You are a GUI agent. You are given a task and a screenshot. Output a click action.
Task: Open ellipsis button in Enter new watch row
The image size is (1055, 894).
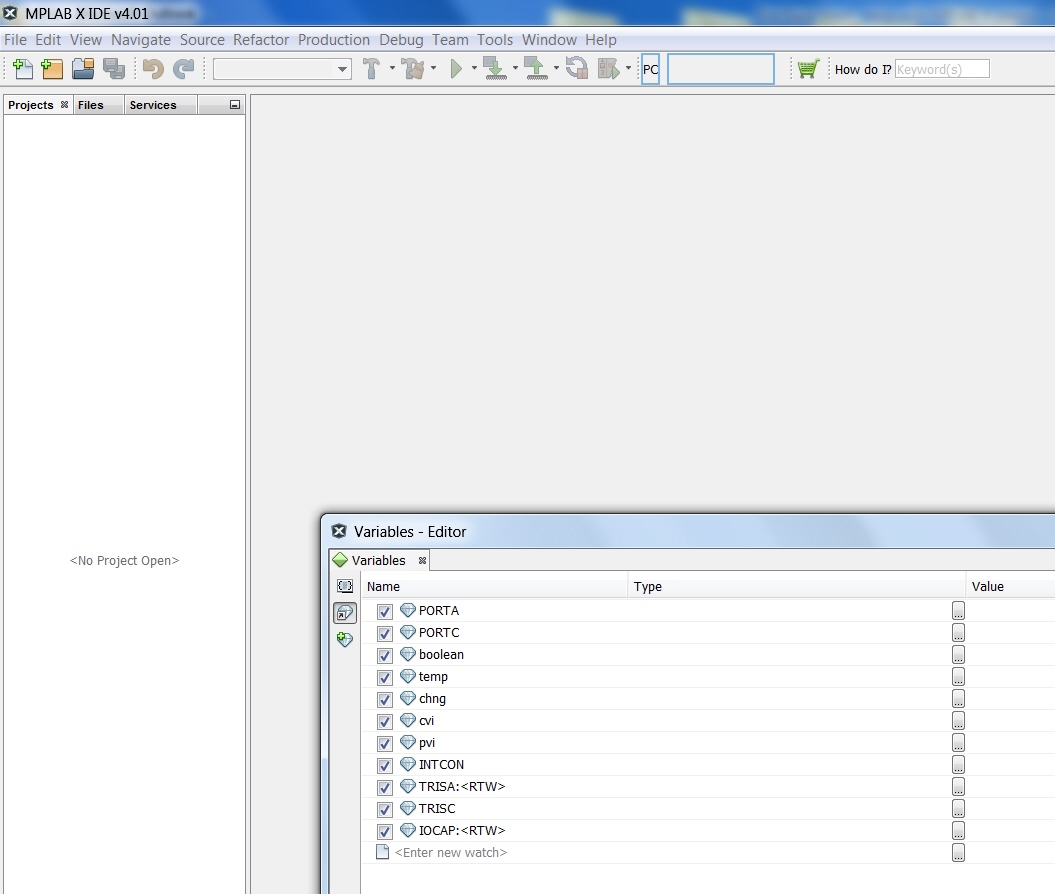point(958,852)
